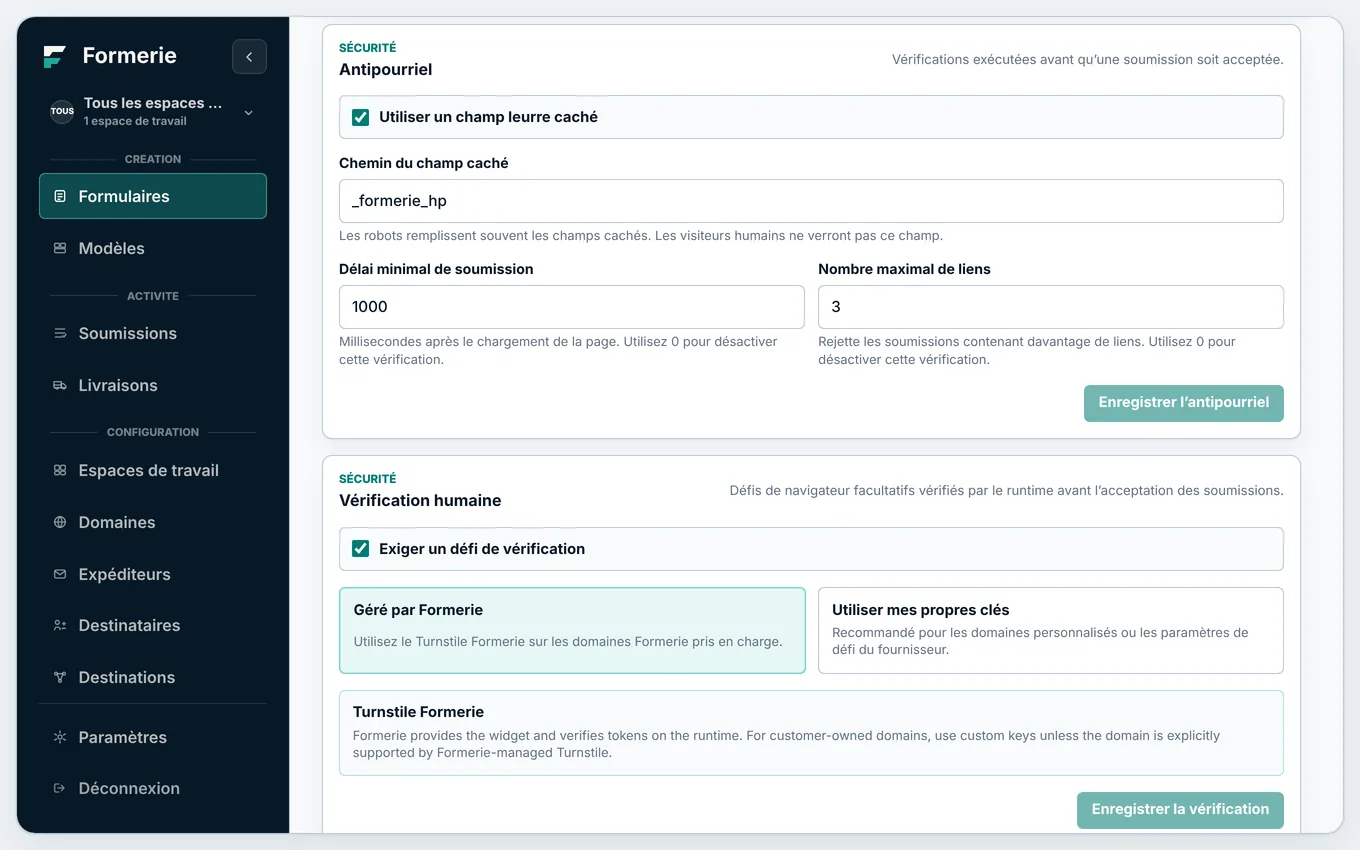Image resolution: width=1360 pixels, height=850 pixels.
Task: Focus the 'Chemin du champ caché' field
Action: [811, 201]
